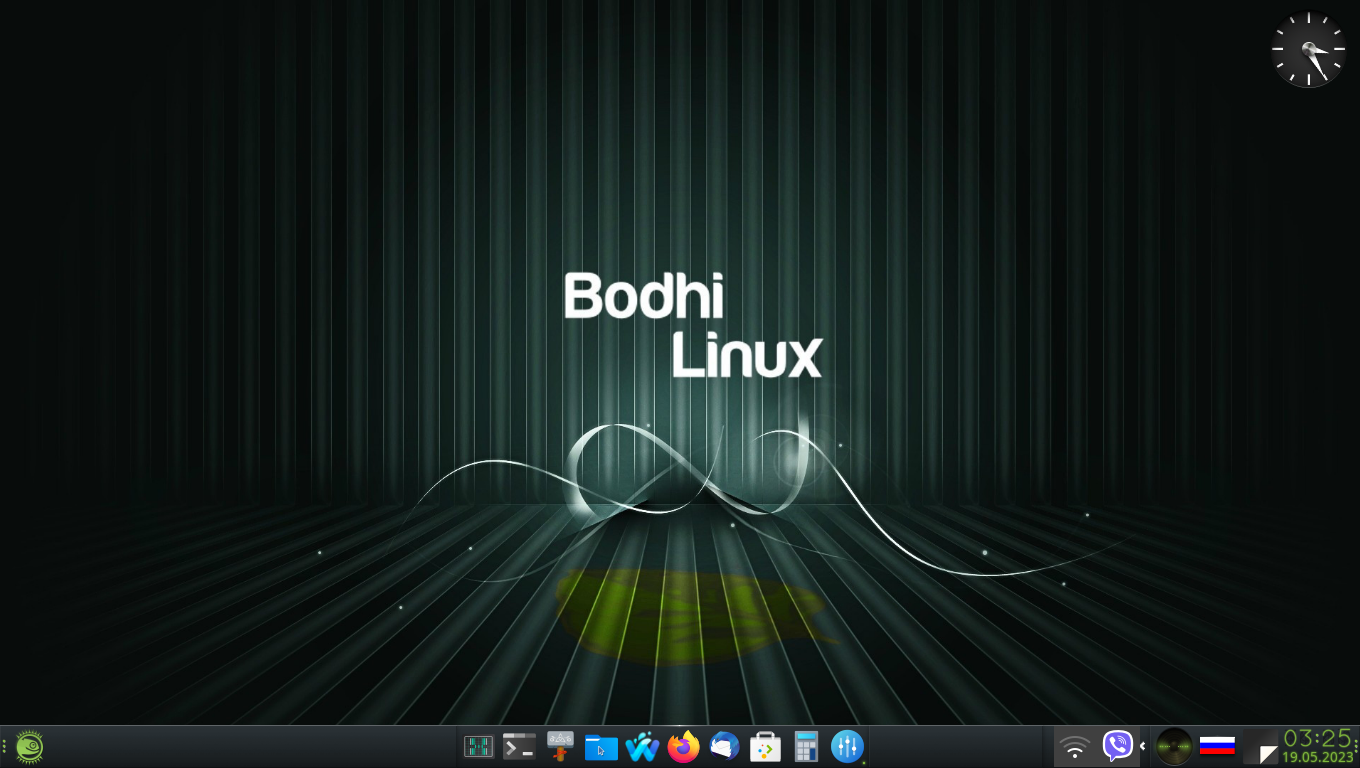Open the openSUSE application launcher menu

pos(29,746)
